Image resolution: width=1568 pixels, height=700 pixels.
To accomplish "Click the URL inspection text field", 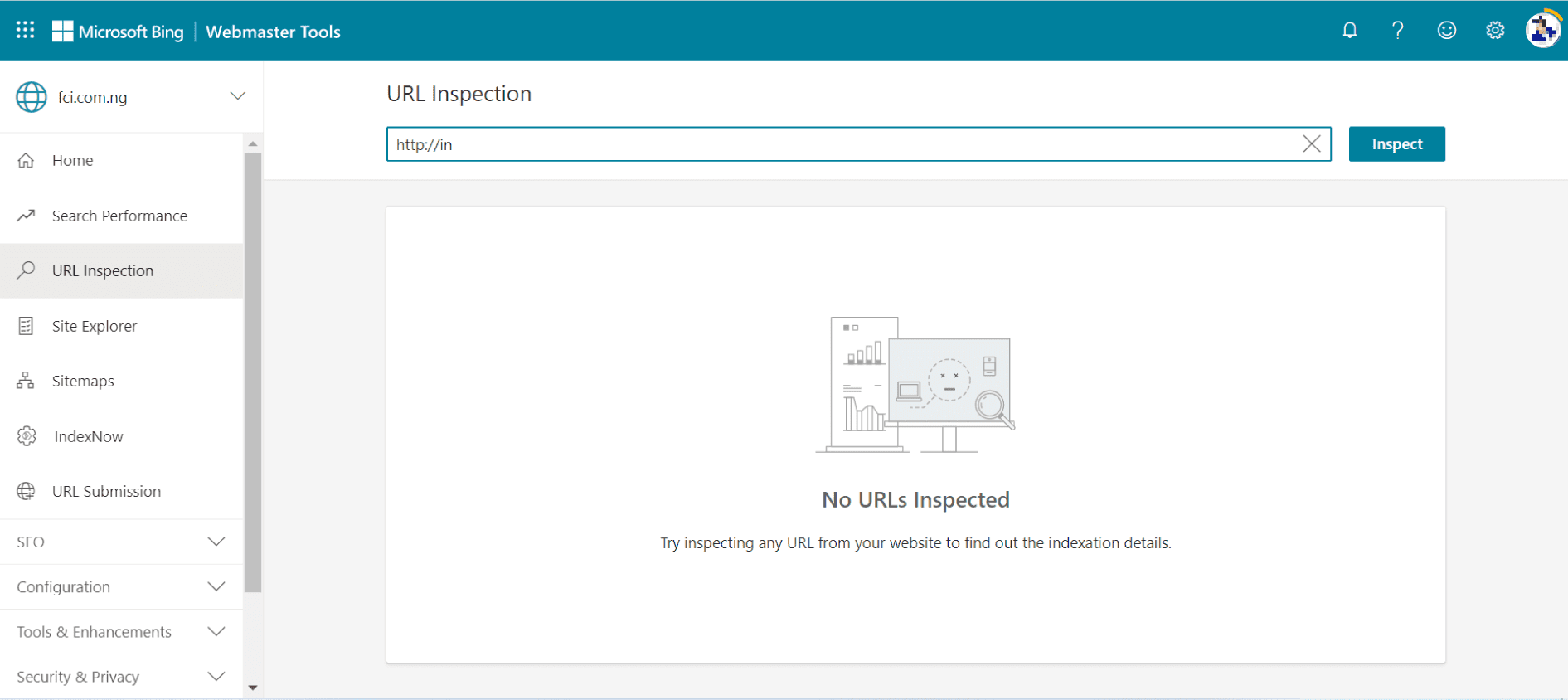I will (x=842, y=144).
